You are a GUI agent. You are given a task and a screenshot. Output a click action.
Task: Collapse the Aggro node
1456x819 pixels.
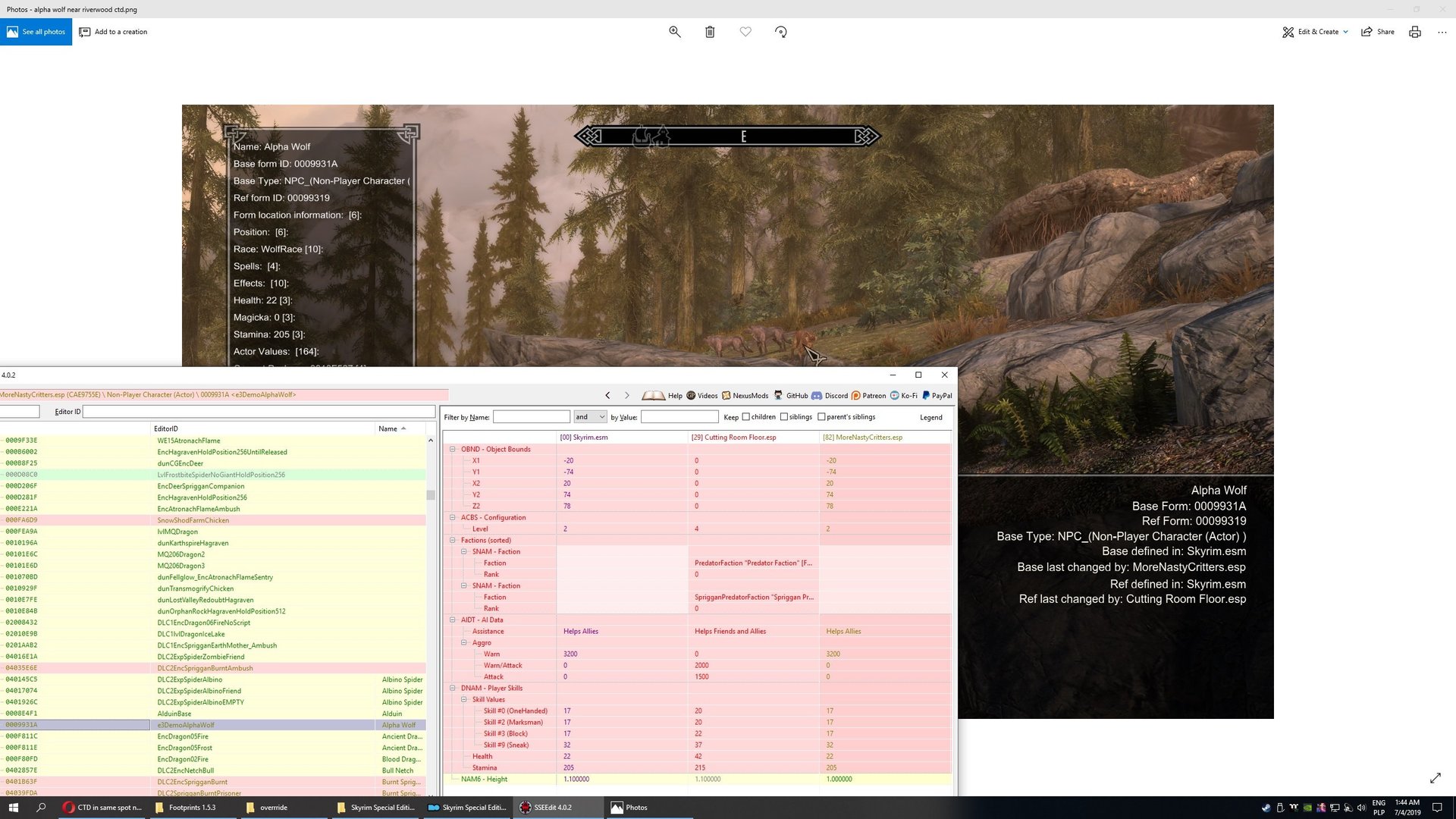464,642
